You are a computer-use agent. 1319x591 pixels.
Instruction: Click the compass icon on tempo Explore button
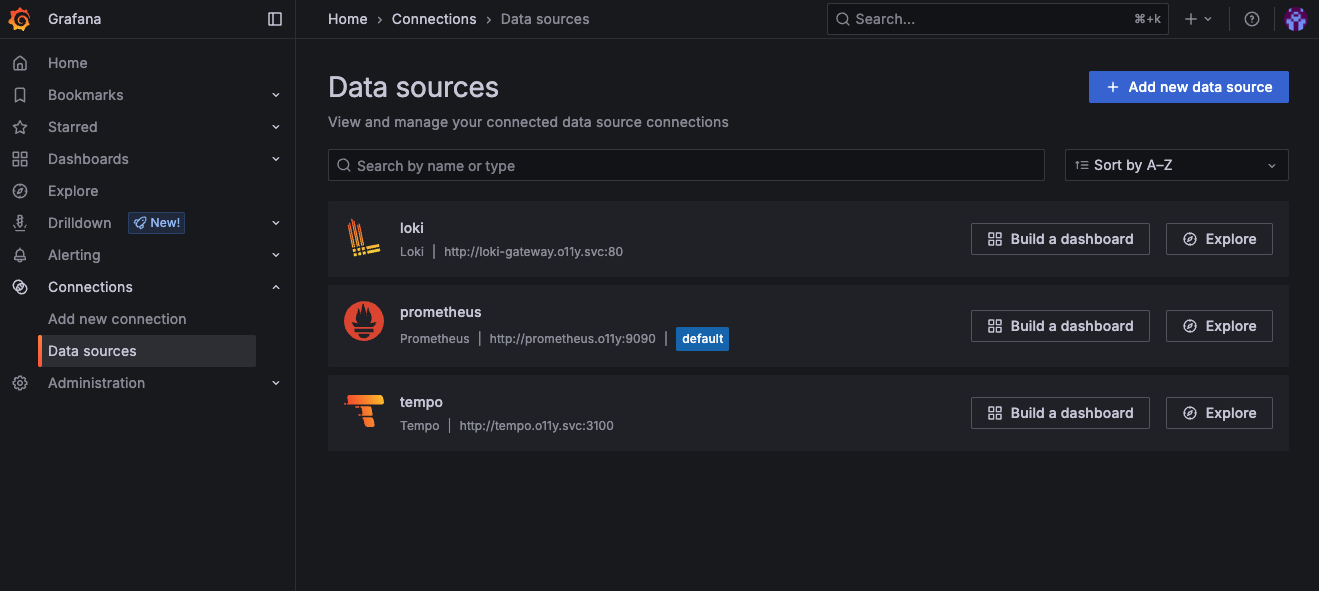pyautogui.click(x=1190, y=413)
